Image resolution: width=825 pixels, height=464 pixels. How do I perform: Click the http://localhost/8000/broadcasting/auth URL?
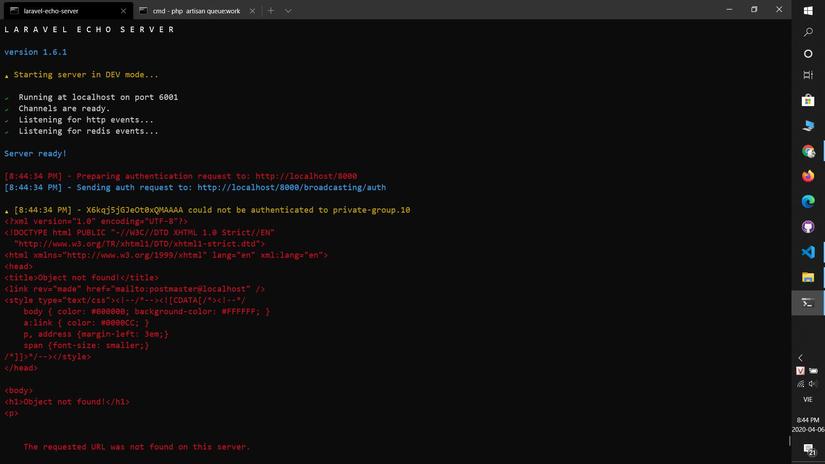[291, 187]
